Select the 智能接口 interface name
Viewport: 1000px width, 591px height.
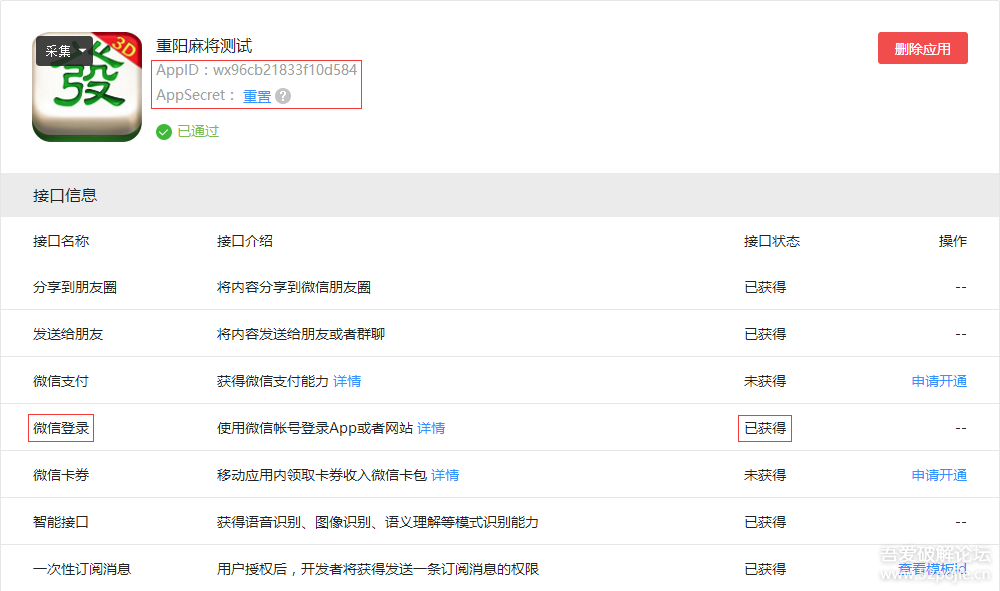pos(61,523)
